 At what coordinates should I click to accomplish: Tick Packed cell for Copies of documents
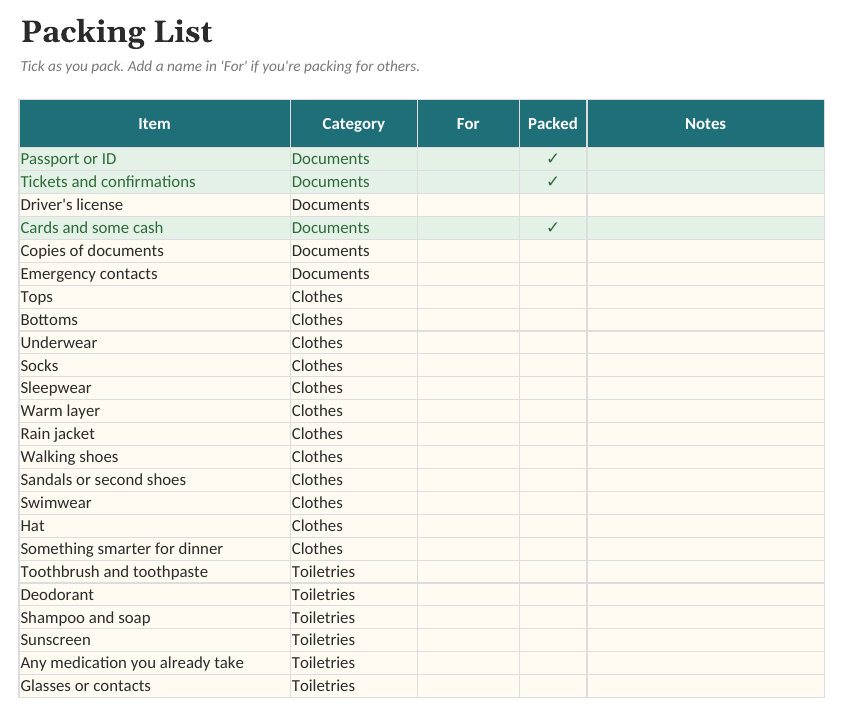click(x=553, y=251)
